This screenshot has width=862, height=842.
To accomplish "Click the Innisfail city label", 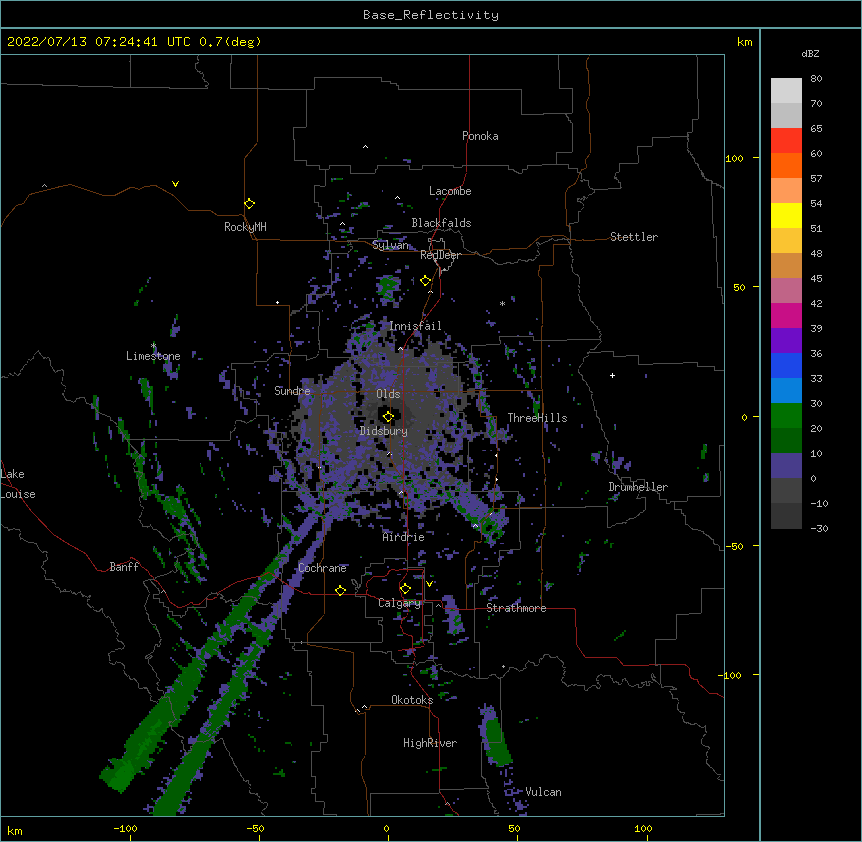I will click(x=415, y=326).
